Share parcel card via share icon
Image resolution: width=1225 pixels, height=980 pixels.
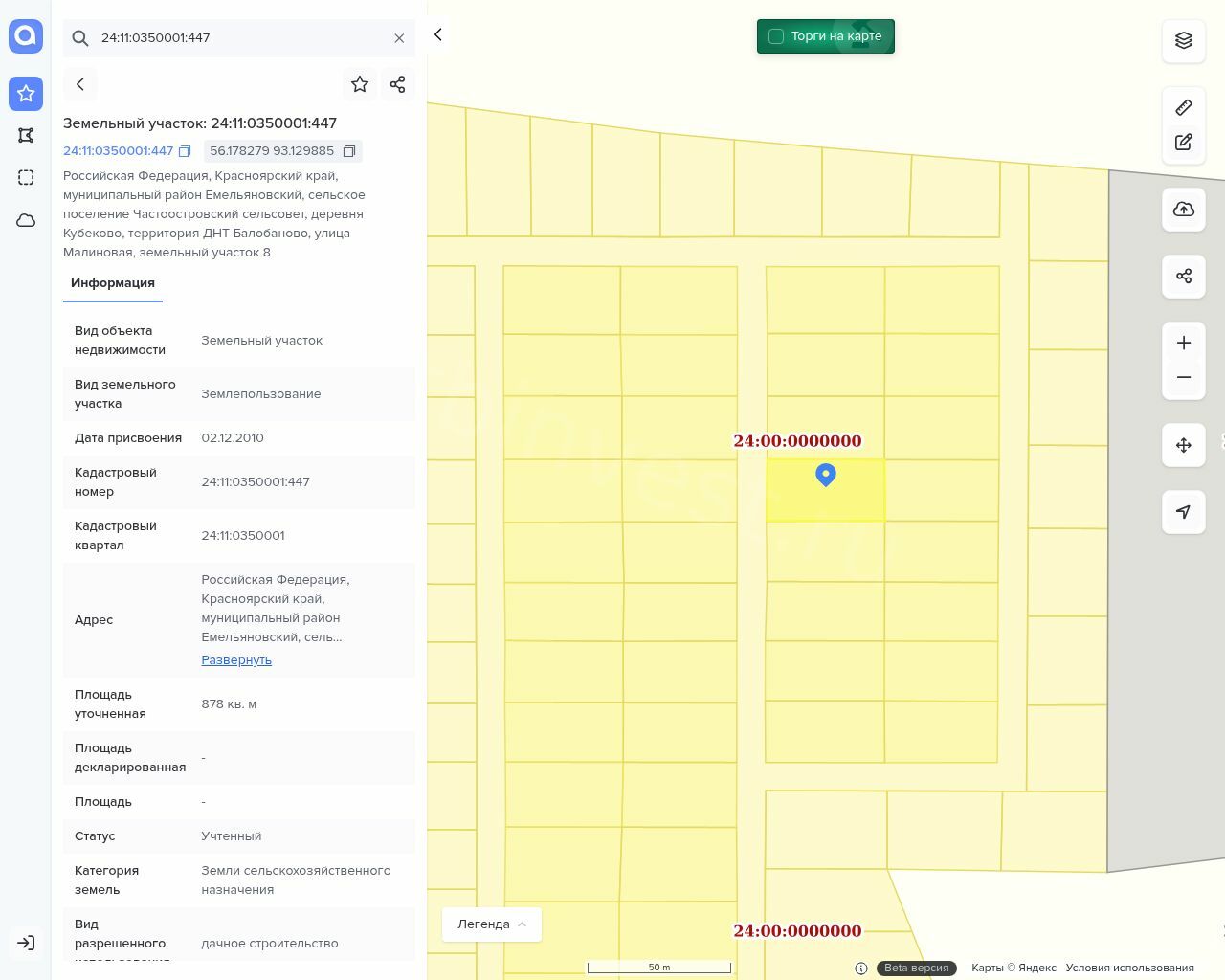(x=398, y=84)
